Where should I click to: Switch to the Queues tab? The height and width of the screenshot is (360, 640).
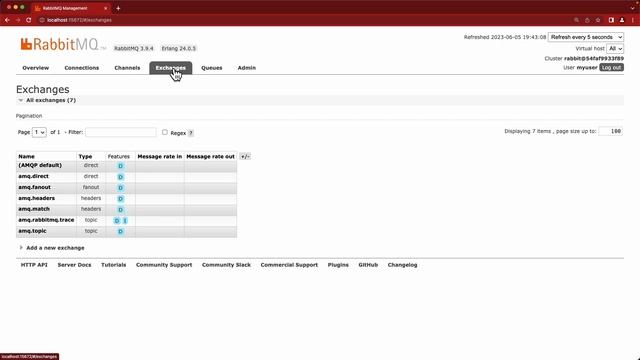click(x=212, y=68)
